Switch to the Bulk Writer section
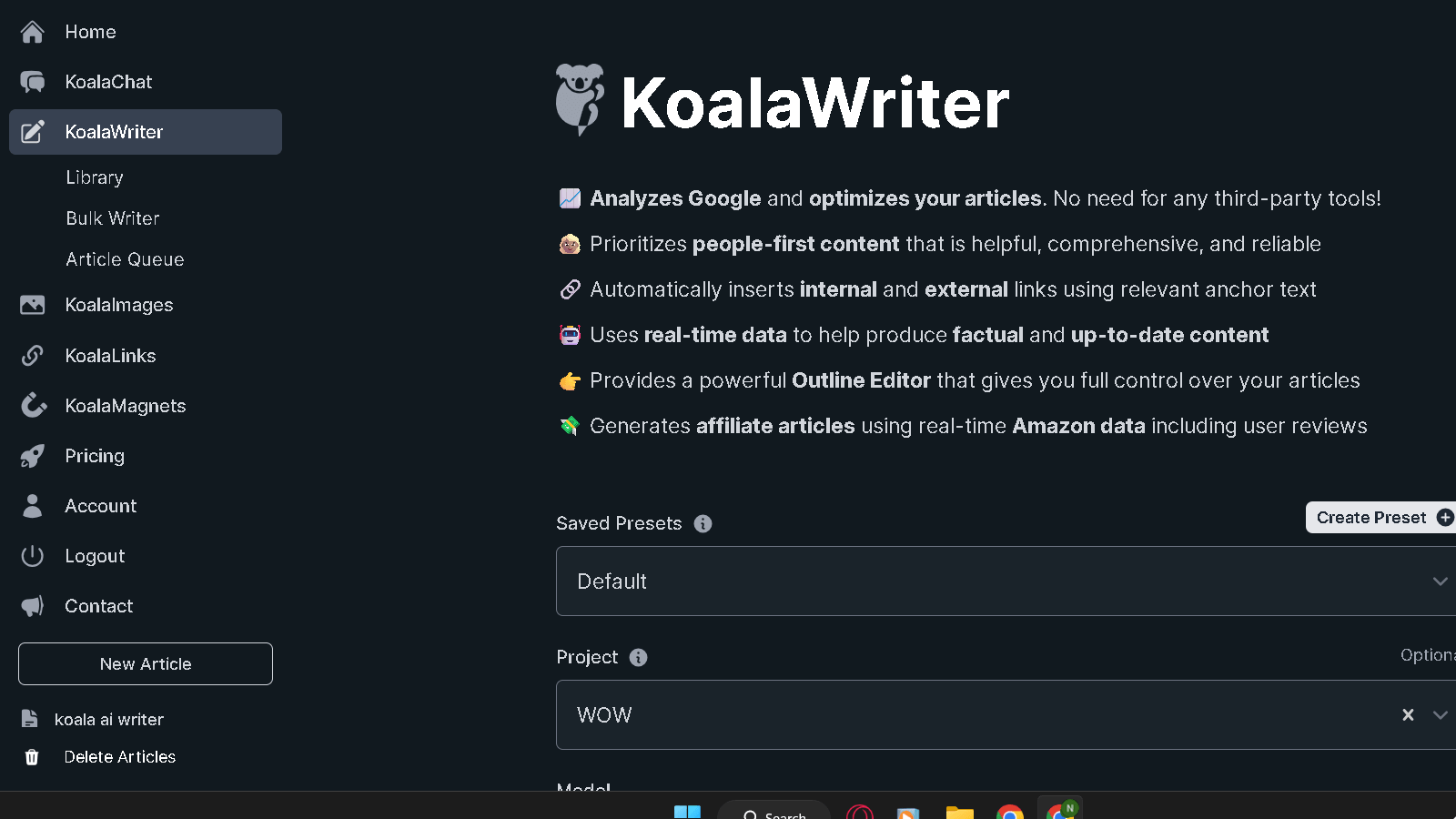Screen dimensions: 1456x819 coord(112,217)
